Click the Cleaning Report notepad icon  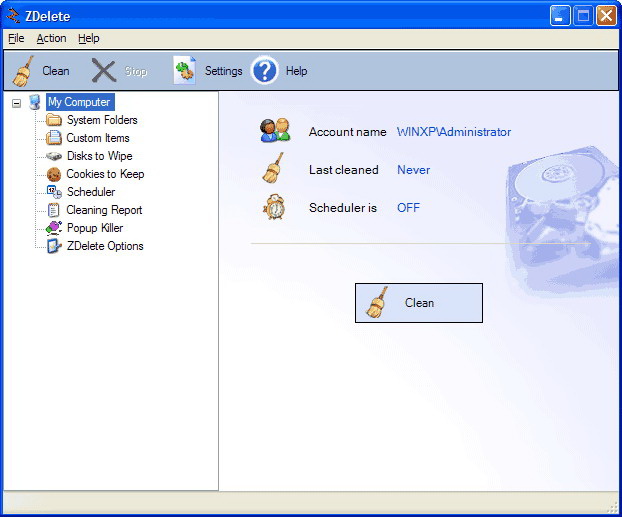pos(54,210)
